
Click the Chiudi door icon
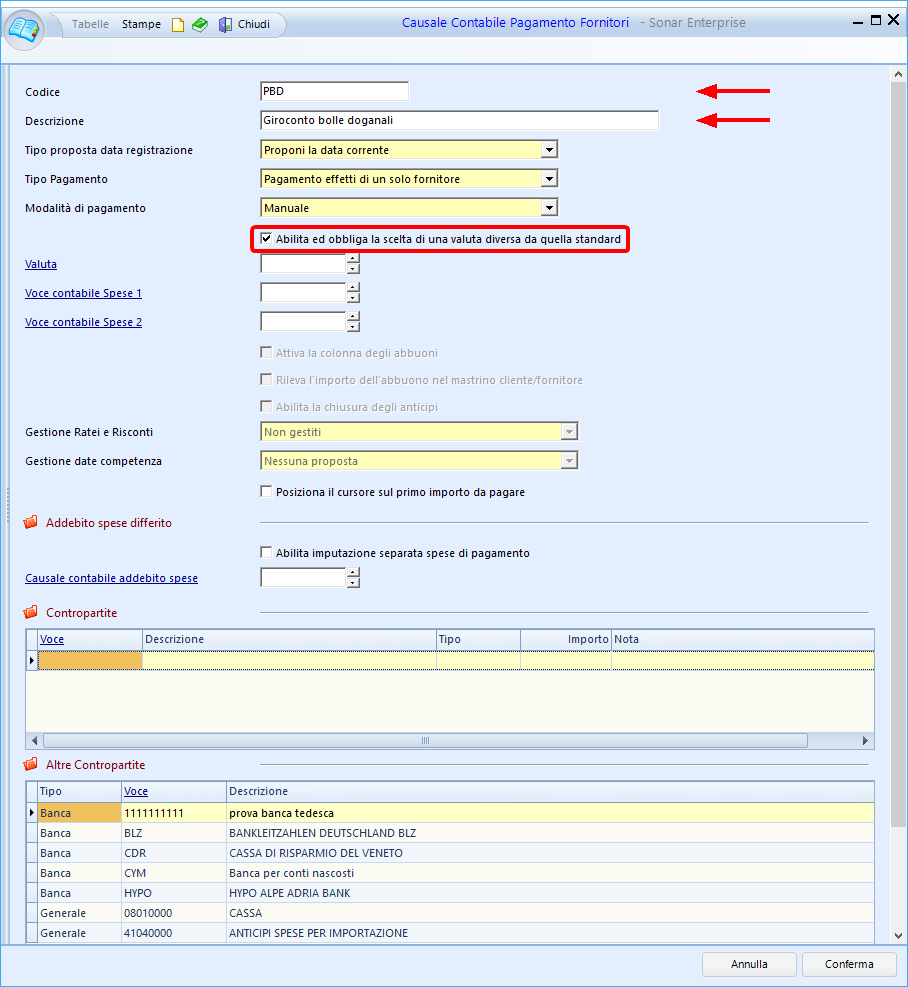point(226,25)
